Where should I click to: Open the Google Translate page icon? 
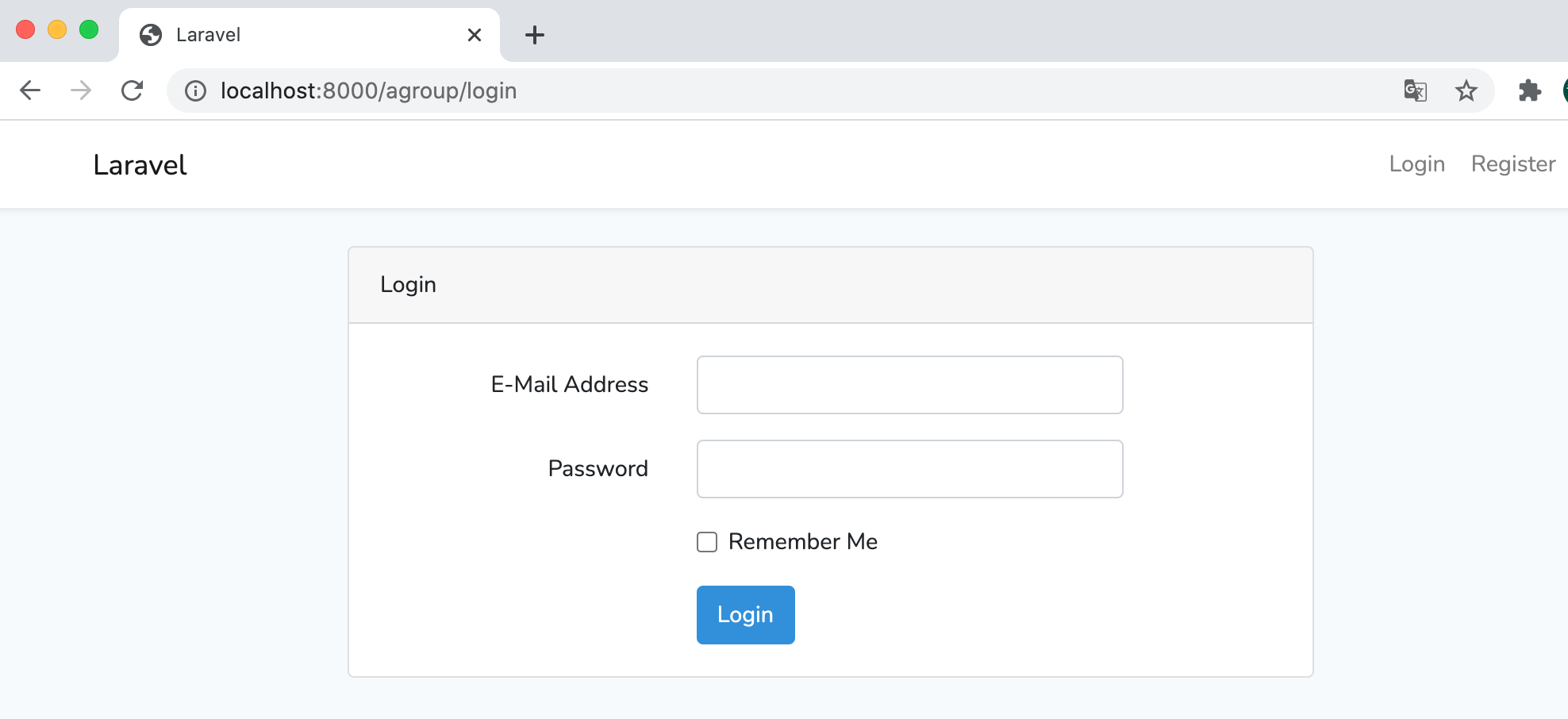pos(1415,90)
